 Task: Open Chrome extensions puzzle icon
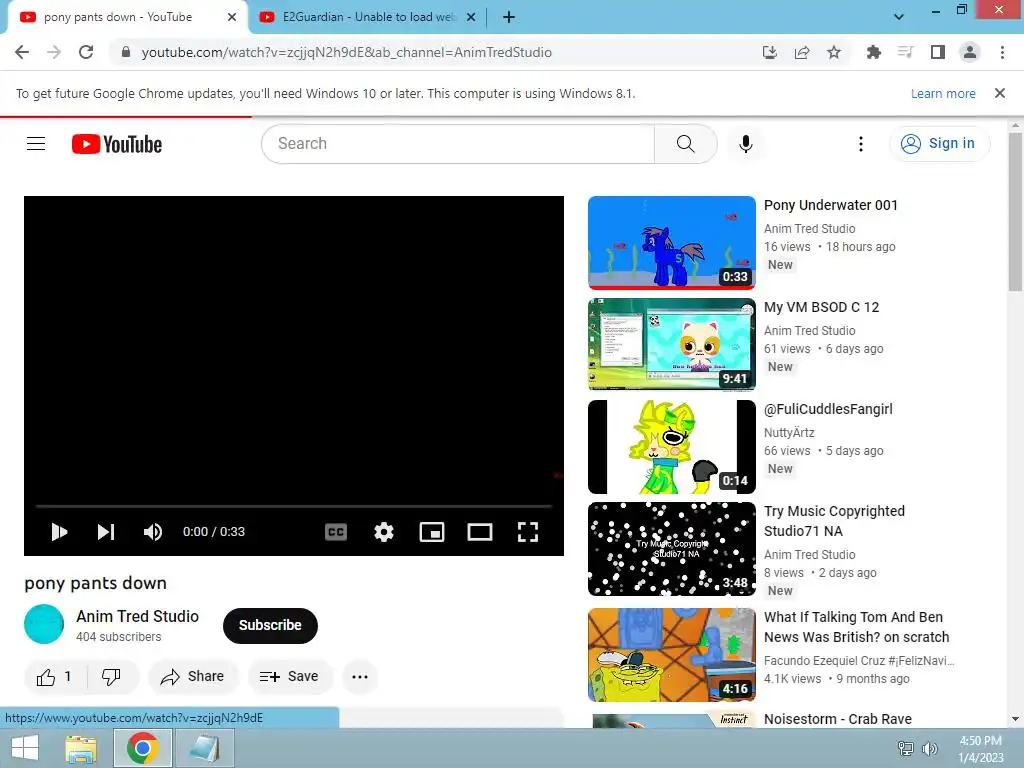(x=874, y=52)
